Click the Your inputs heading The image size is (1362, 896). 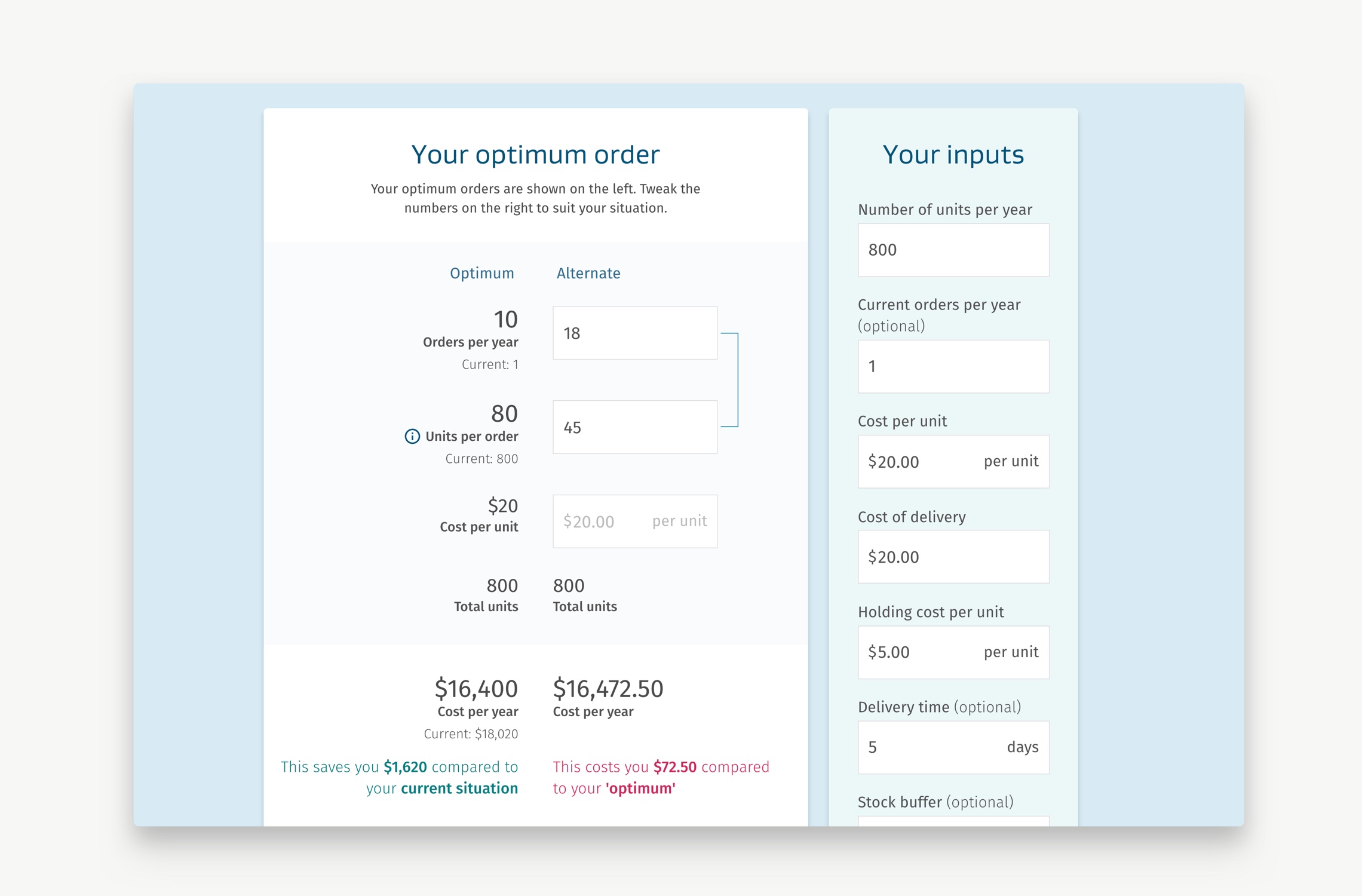[x=953, y=154]
